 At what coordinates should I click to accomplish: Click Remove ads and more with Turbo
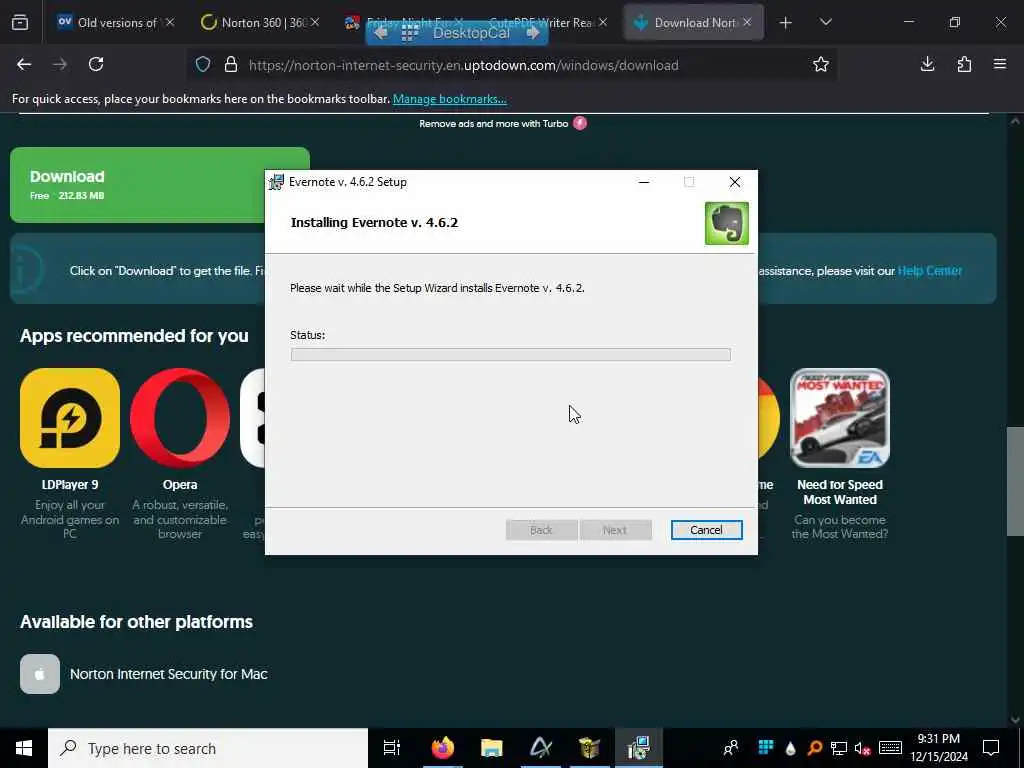click(x=503, y=123)
